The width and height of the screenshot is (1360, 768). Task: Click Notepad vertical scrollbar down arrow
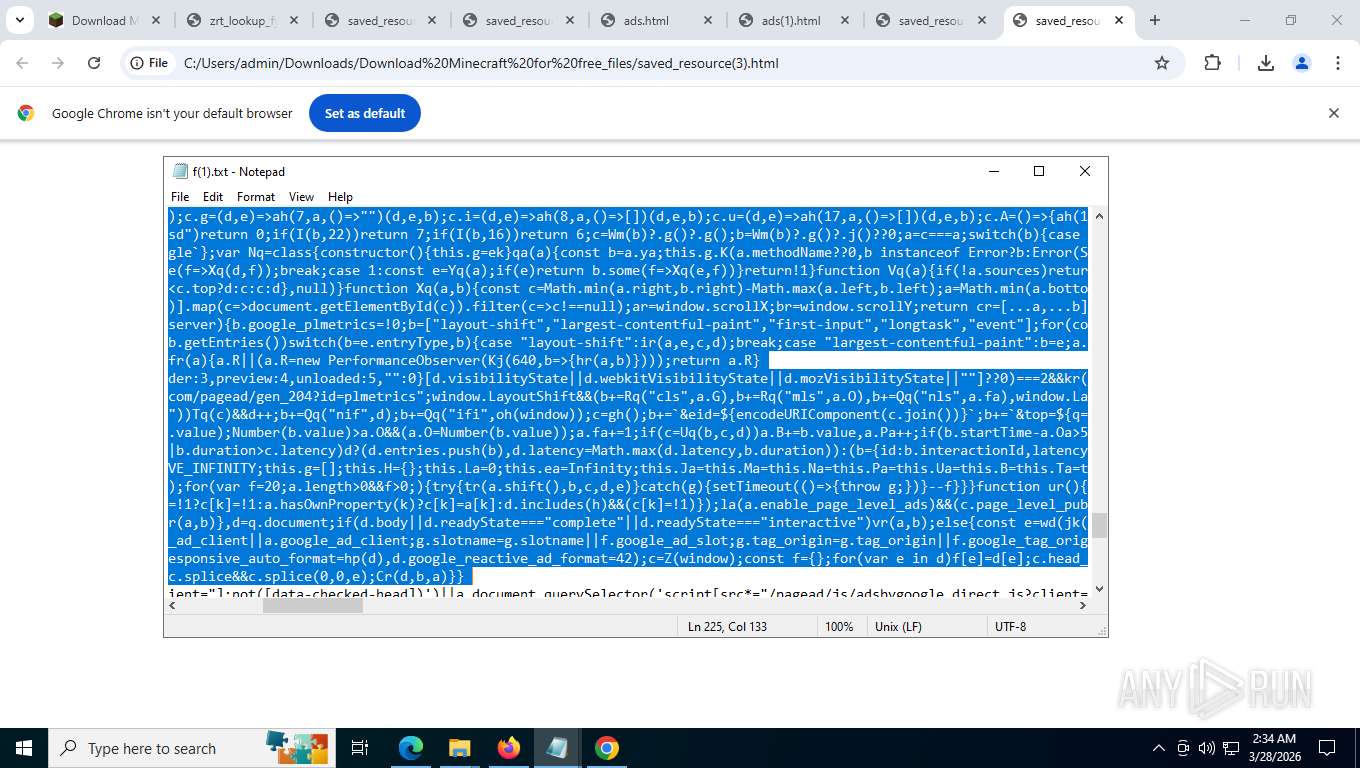point(1099,590)
